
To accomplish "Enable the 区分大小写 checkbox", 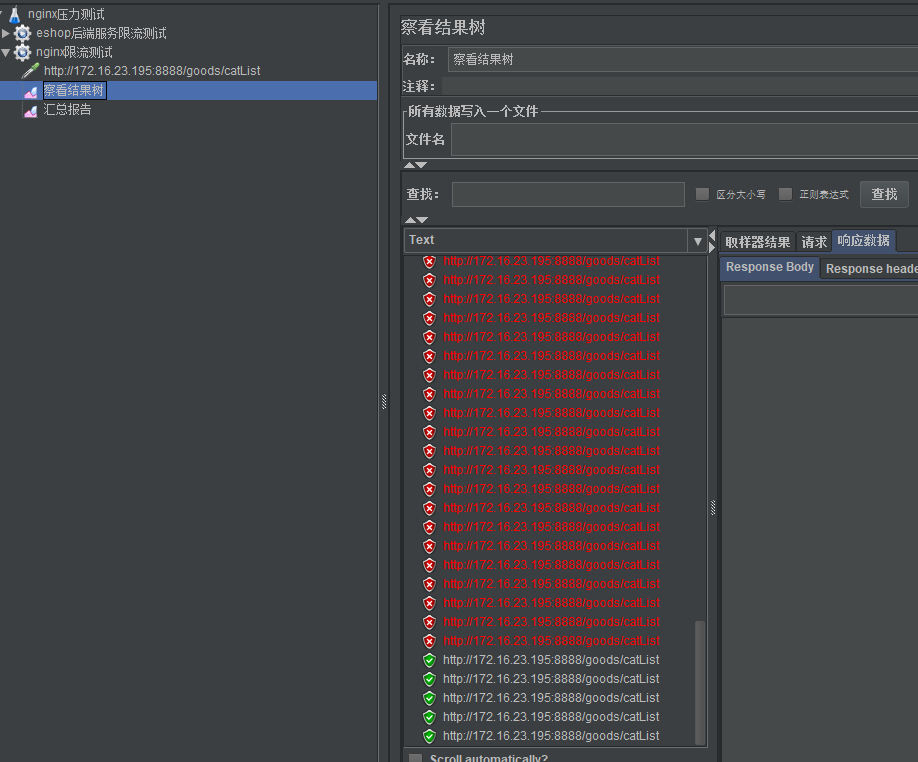I will click(x=702, y=194).
